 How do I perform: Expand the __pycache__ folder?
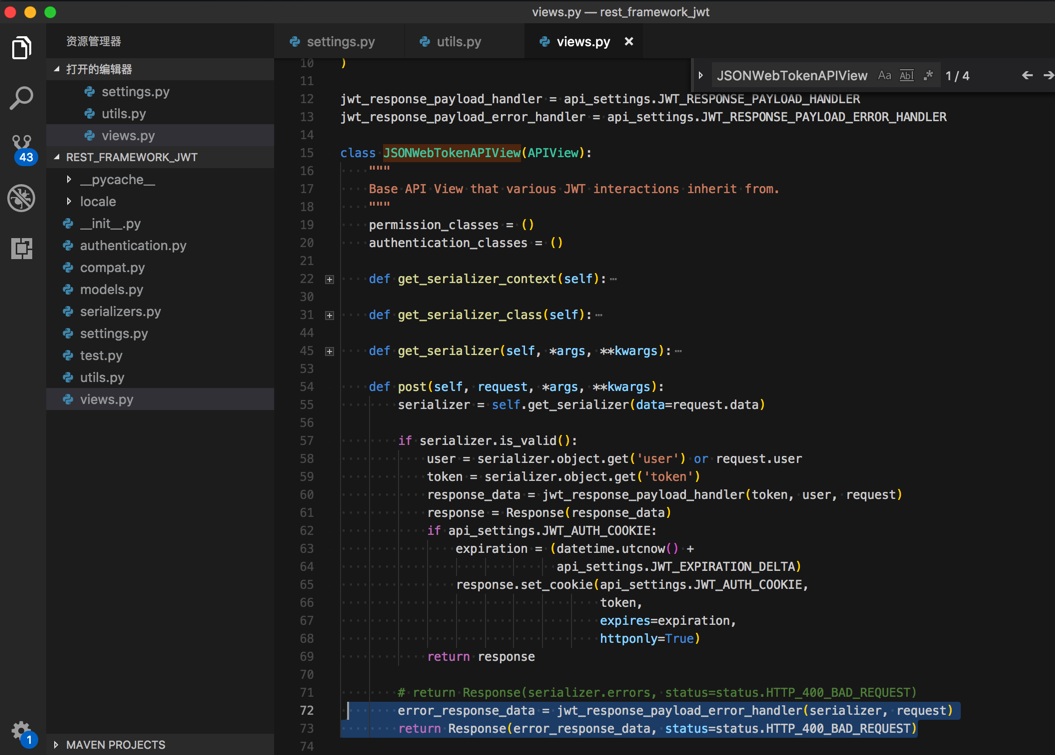click(117, 180)
